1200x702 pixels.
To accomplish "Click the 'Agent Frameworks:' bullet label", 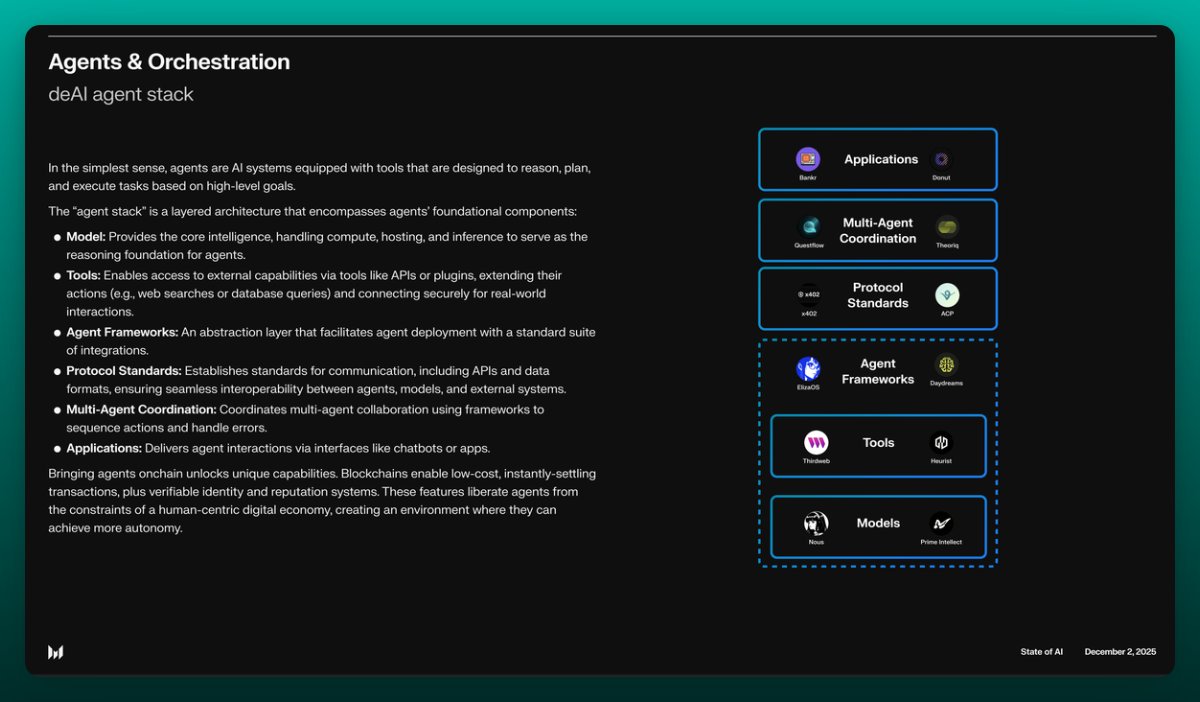I will [x=123, y=332].
